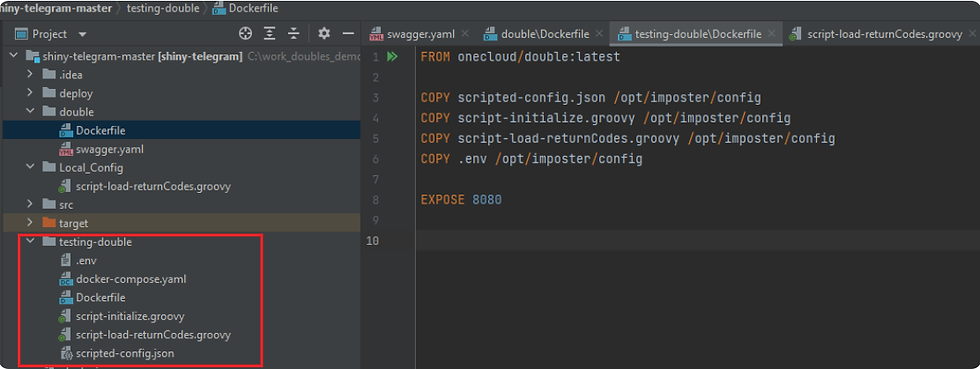The width and height of the screenshot is (980, 369).
Task: Click the green run gutter icon on line 1
Action: [392, 57]
